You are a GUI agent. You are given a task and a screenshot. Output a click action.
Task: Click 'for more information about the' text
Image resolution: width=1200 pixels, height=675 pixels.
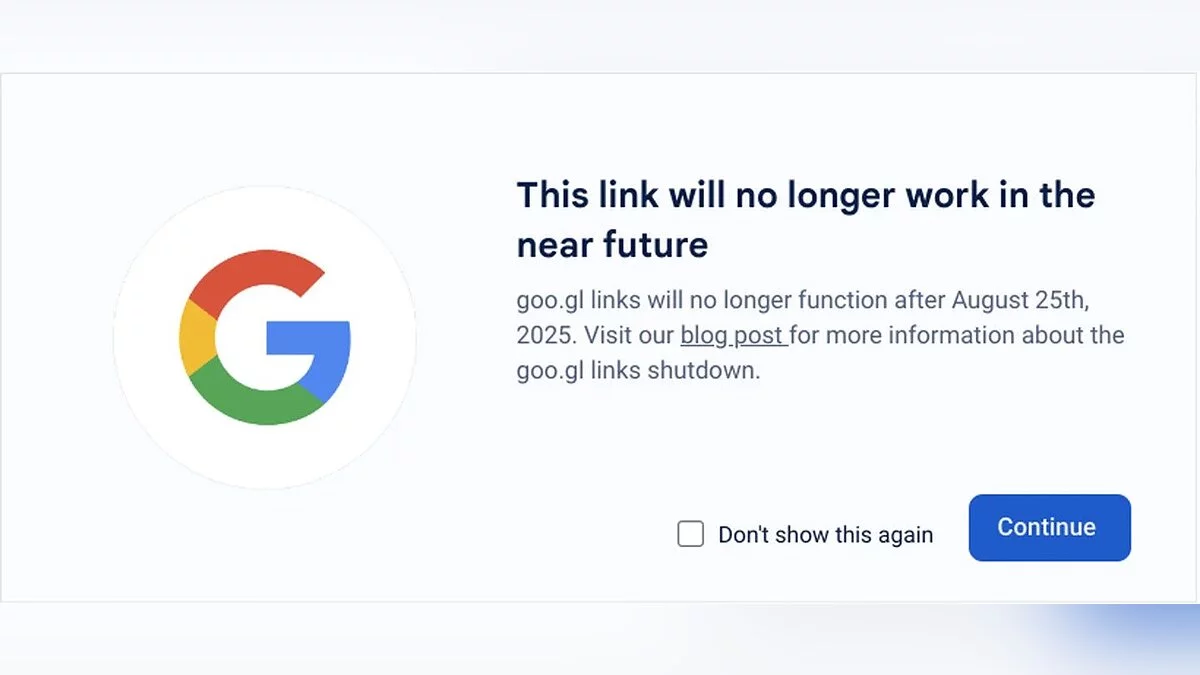[x=957, y=335]
